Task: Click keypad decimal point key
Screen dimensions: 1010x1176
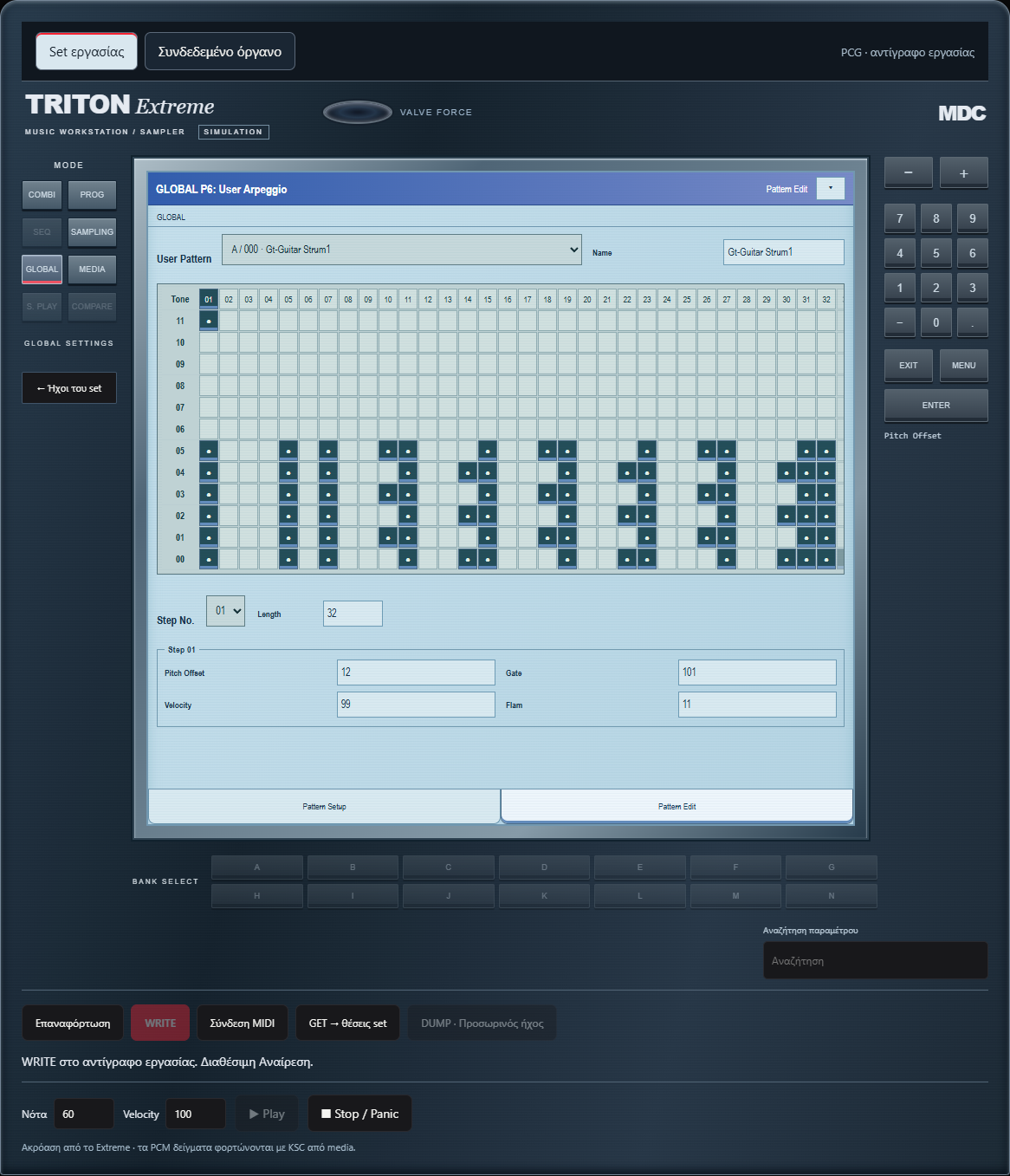Action: (x=972, y=322)
